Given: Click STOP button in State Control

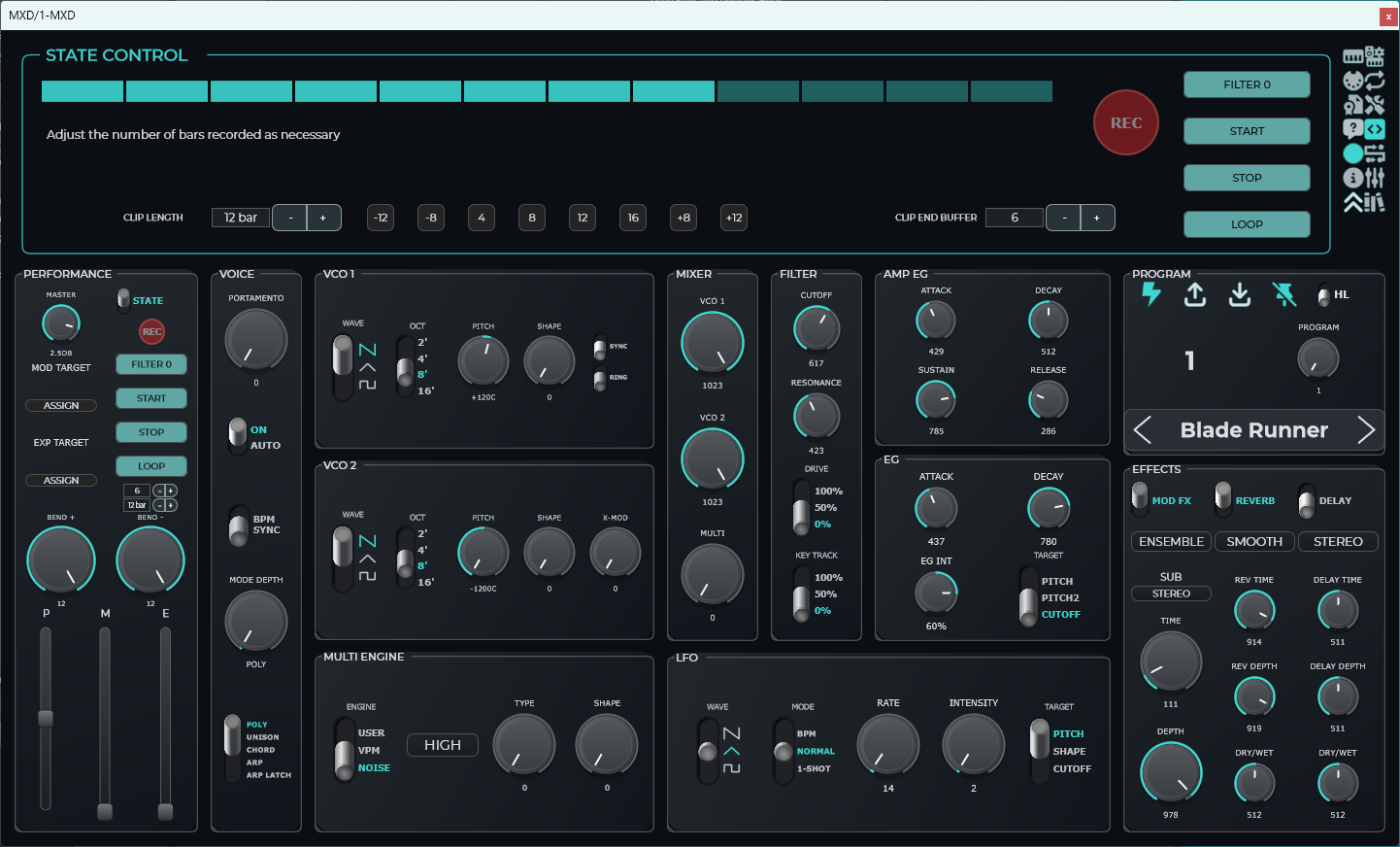Looking at the screenshot, I should pos(1247,178).
